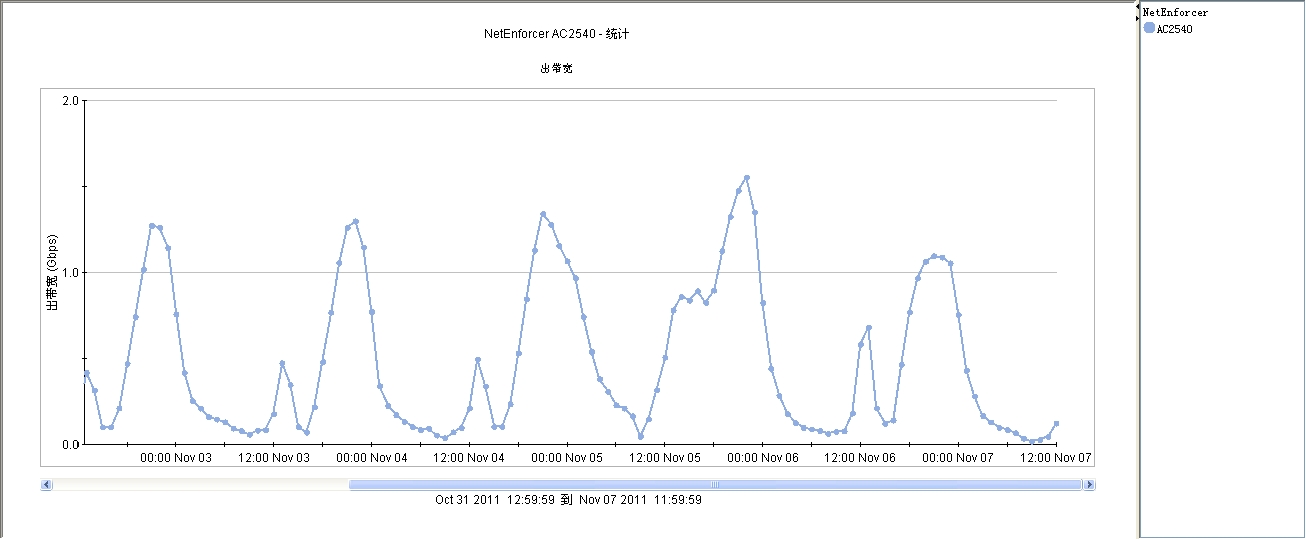The height and width of the screenshot is (539, 1306).
Task: Click the last data point at chart's right edge
Action: 1056,424
